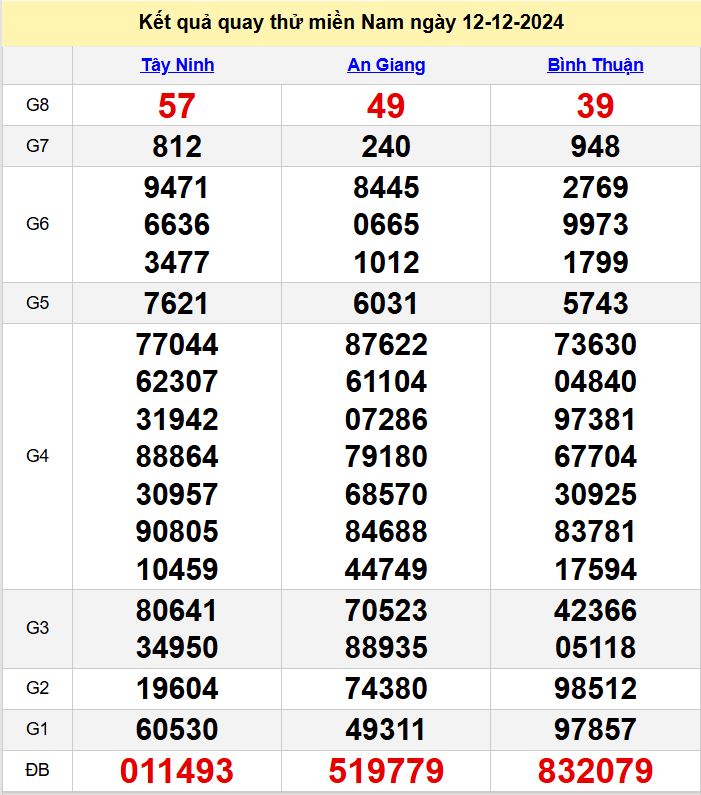Select the G6 row label

tap(38, 224)
